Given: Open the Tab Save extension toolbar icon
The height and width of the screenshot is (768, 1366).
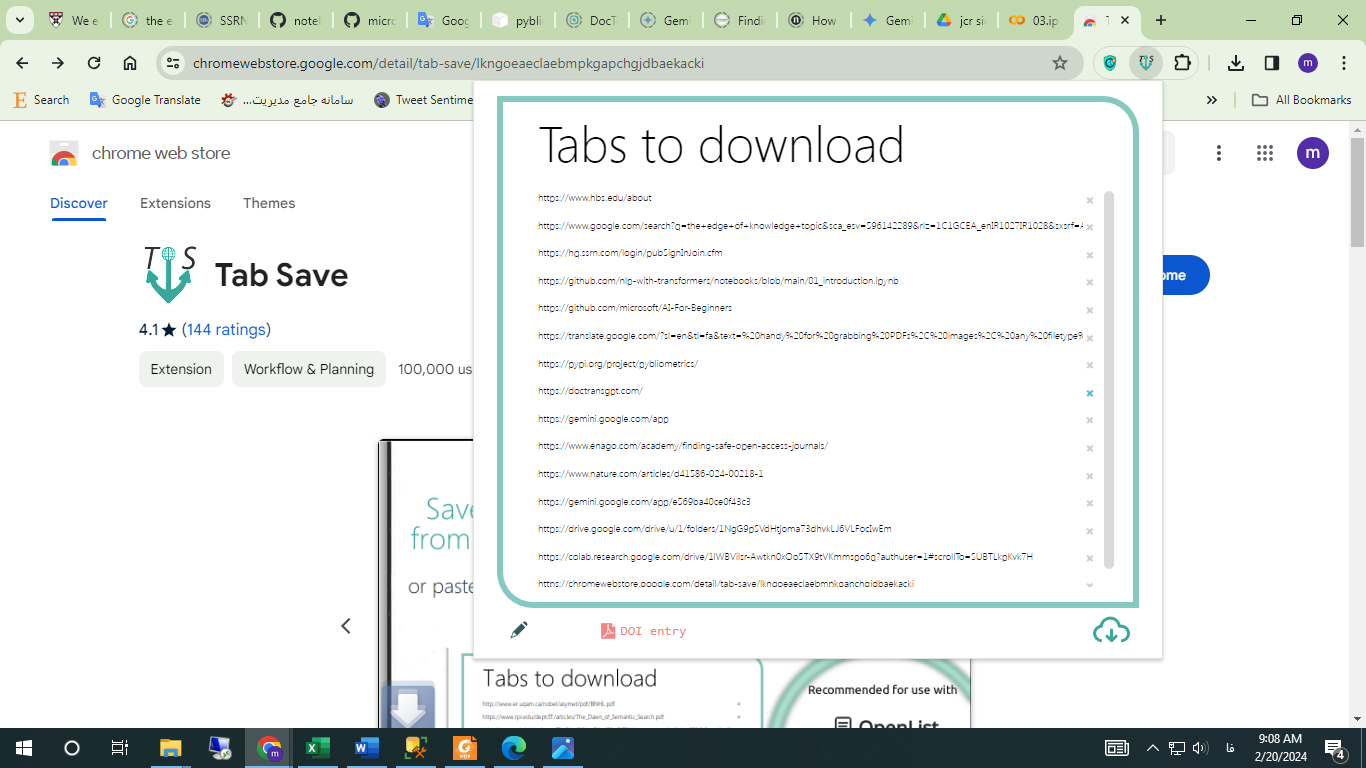Looking at the screenshot, I should click(x=1146, y=63).
